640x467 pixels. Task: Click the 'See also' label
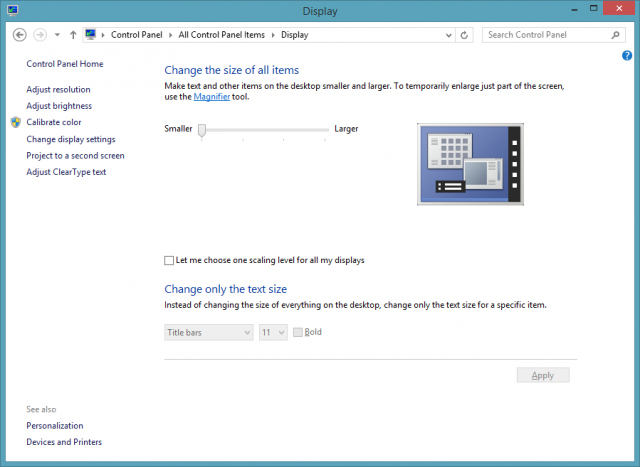coord(41,409)
